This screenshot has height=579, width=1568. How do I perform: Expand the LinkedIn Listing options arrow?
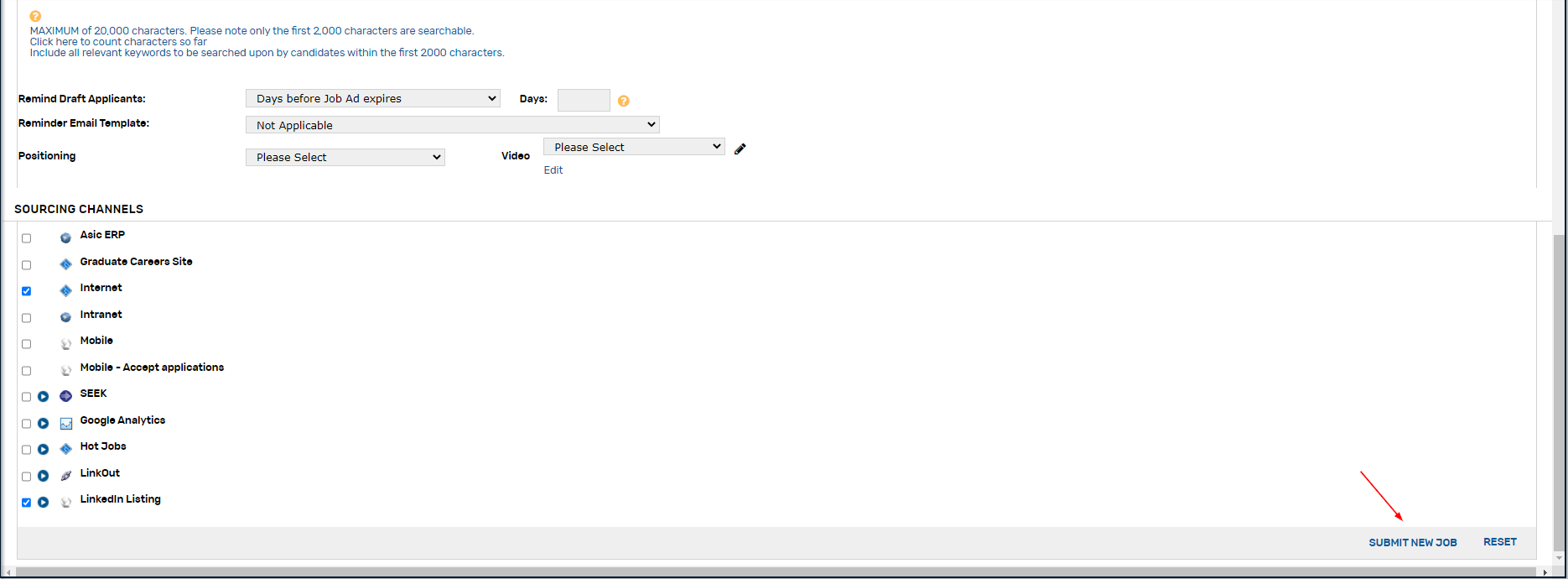point(43,502)
